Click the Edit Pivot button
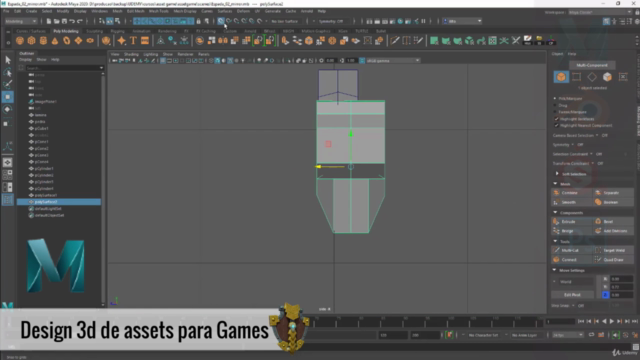The image size is (640, 360). click(x=572, y=295)
